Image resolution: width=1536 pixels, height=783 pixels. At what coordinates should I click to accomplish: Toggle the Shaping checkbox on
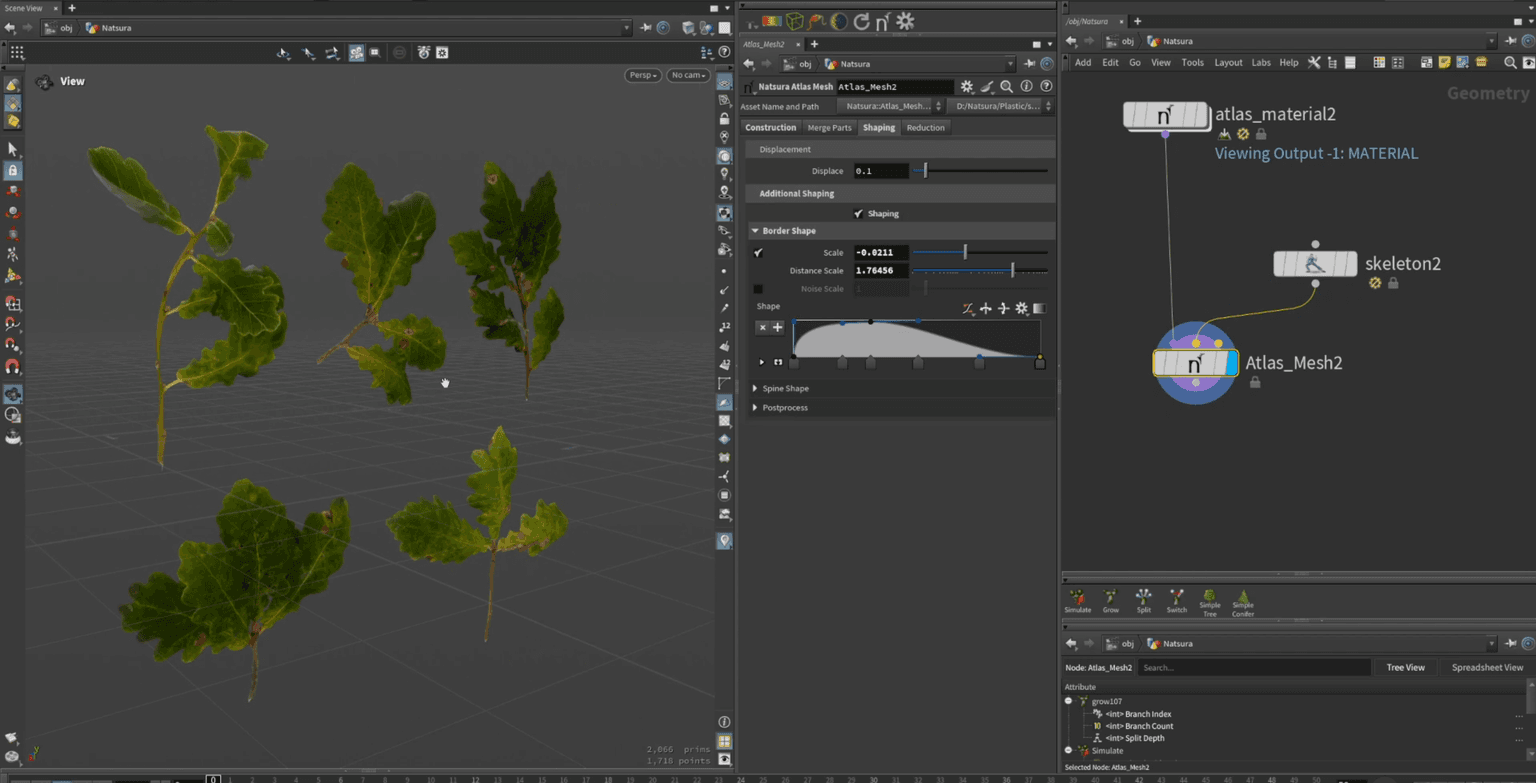pos(857,213)
